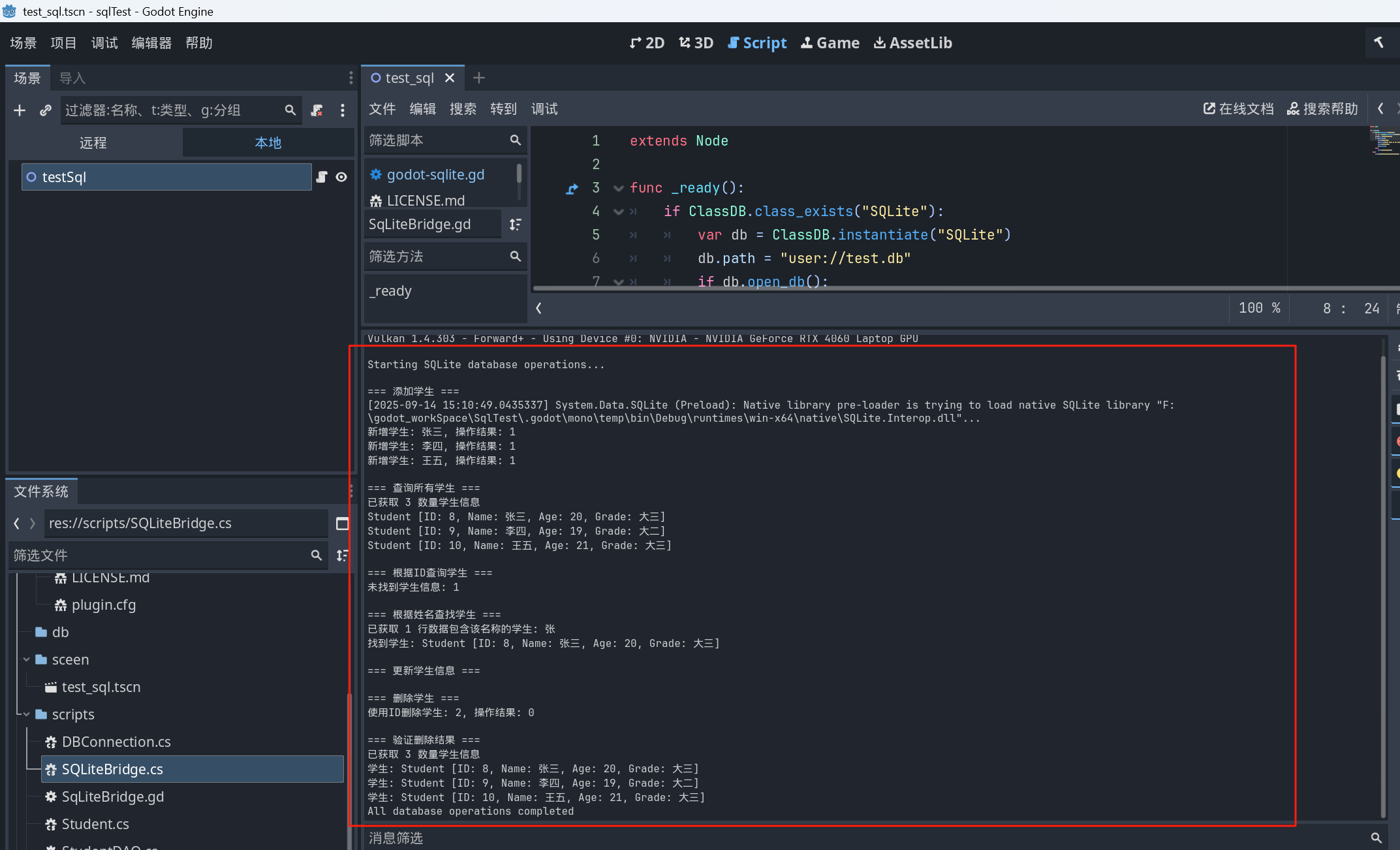Collapse the sceen folder
The image size is (1400, 850).
(x=26, y=660)
